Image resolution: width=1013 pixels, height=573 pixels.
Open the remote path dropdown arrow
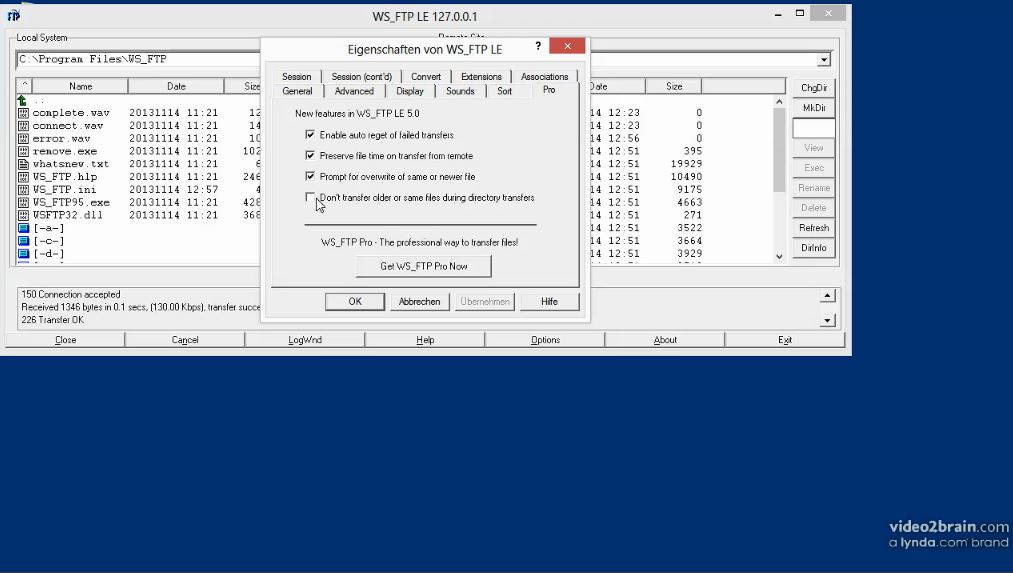click(x=824, y=59)
